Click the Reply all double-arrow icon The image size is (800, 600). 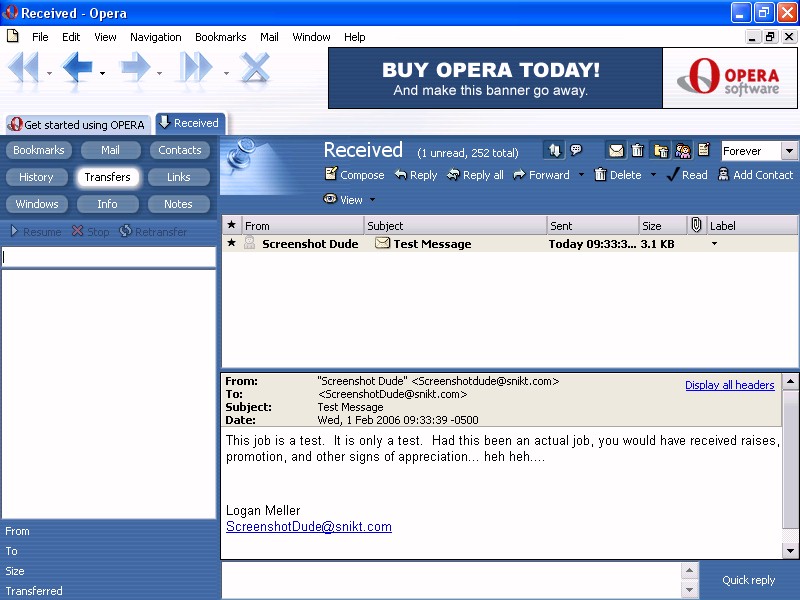(453, 175)
